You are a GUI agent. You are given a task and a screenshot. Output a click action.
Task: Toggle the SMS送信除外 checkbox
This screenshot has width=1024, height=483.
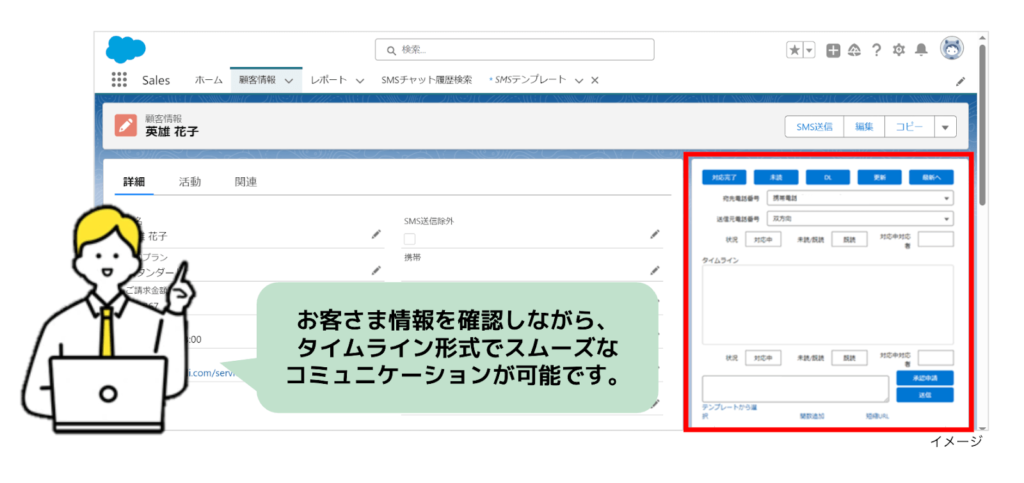click(x=409, y=239)
